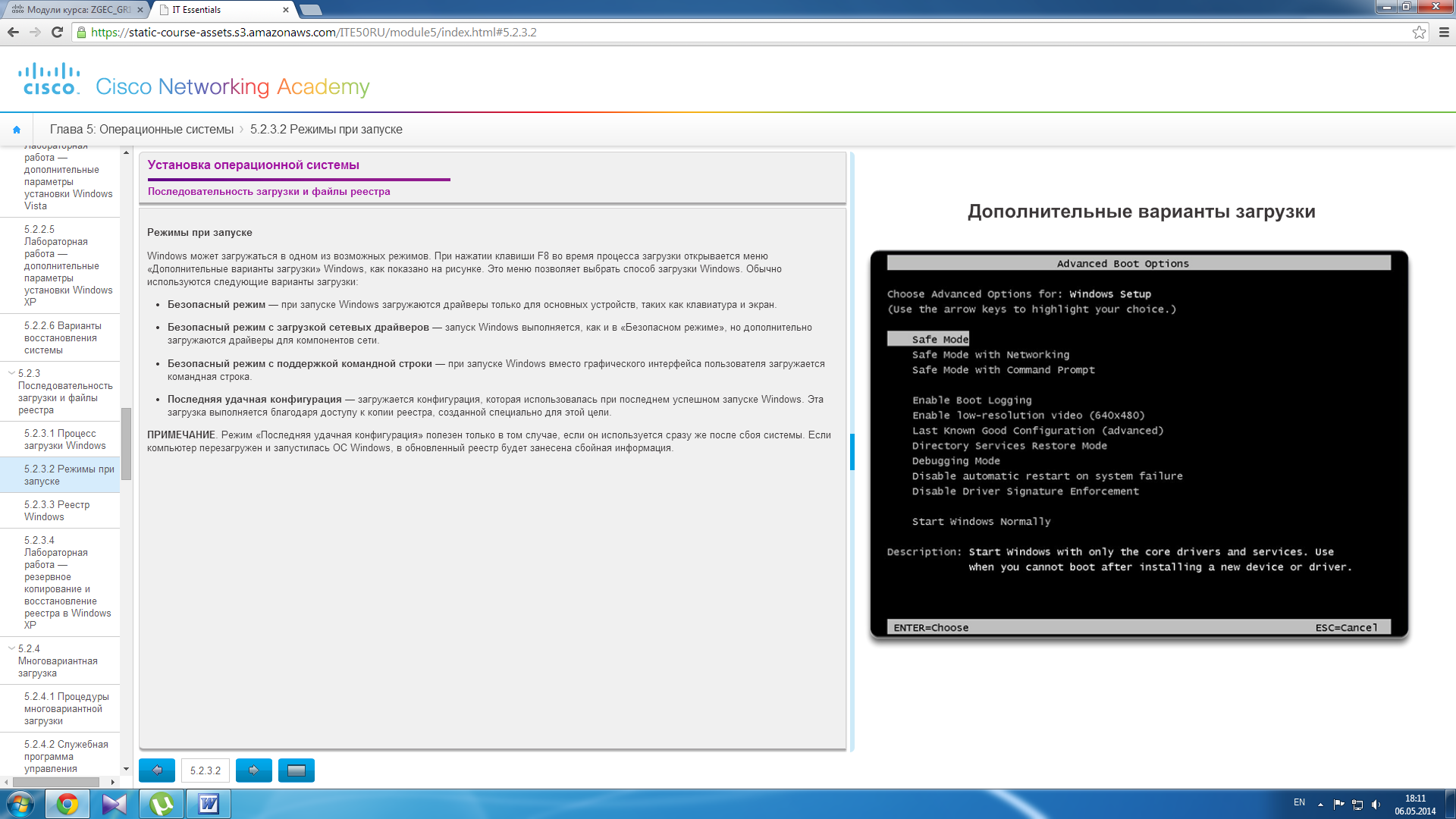Open a new browser tab
Image resolution: width=1456 pixels, height=819 pixels.
tap(311, 10)
